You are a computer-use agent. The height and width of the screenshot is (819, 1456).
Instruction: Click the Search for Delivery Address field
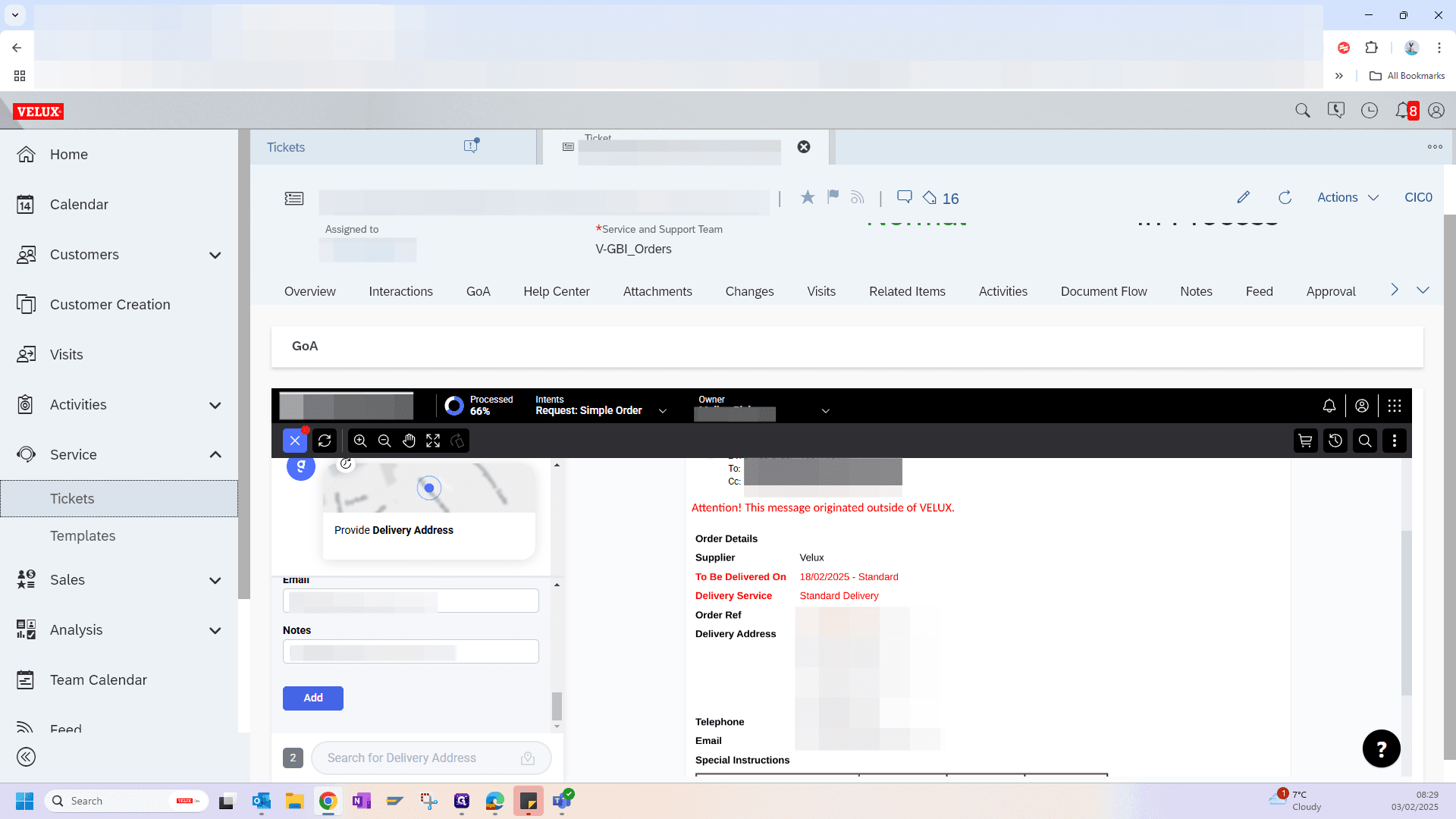tap(431, 758)
